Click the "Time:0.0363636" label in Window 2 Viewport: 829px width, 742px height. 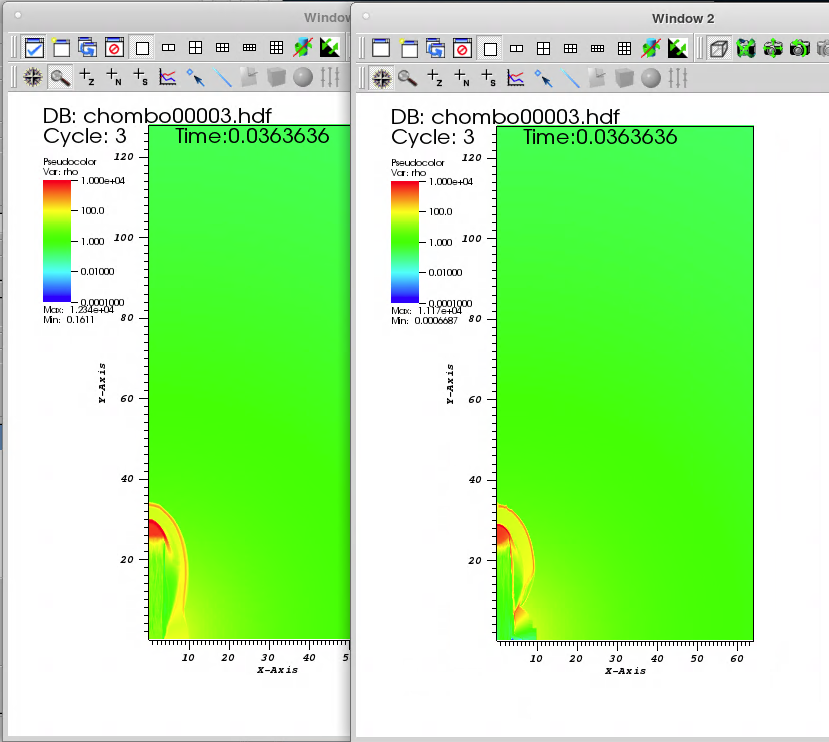tap(600, 137)
